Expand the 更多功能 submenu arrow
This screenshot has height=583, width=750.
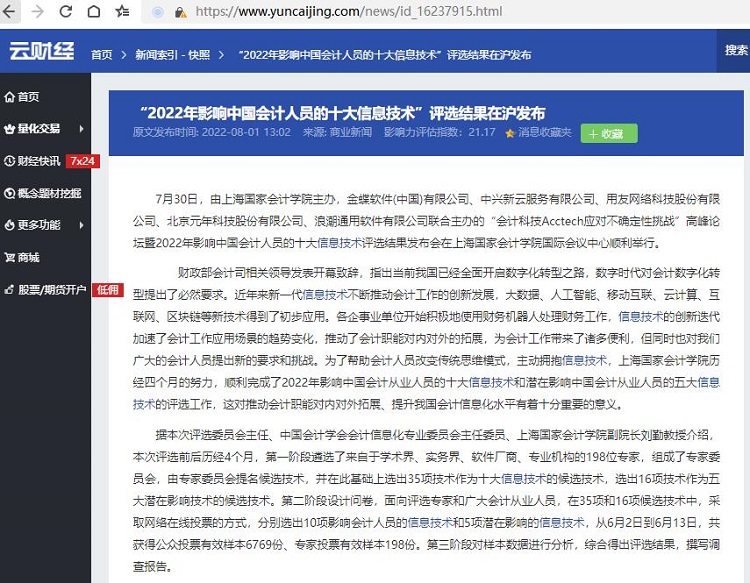tap(81, 226)
